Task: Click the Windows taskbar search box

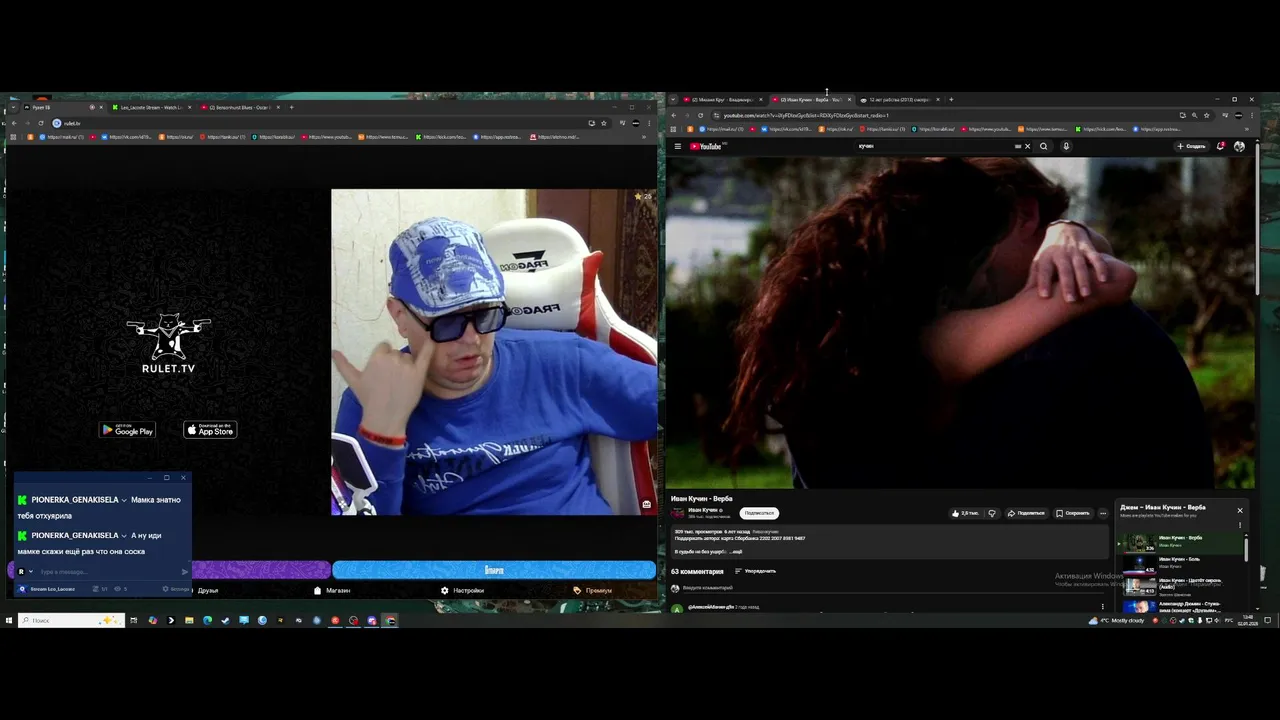Action: tap(72, 620)
